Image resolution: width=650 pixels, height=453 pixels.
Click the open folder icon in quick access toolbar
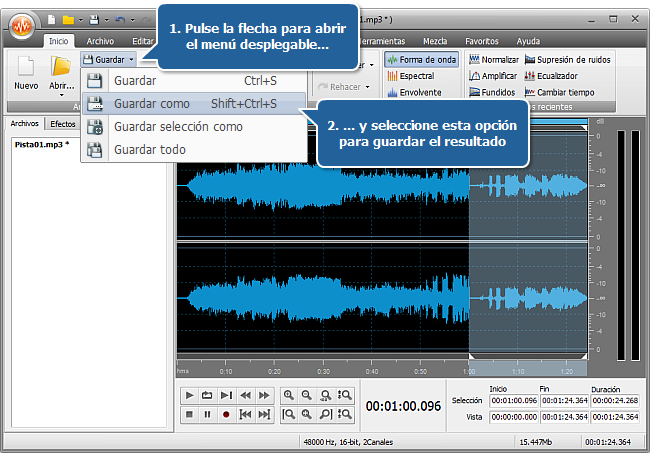point(68,19)
